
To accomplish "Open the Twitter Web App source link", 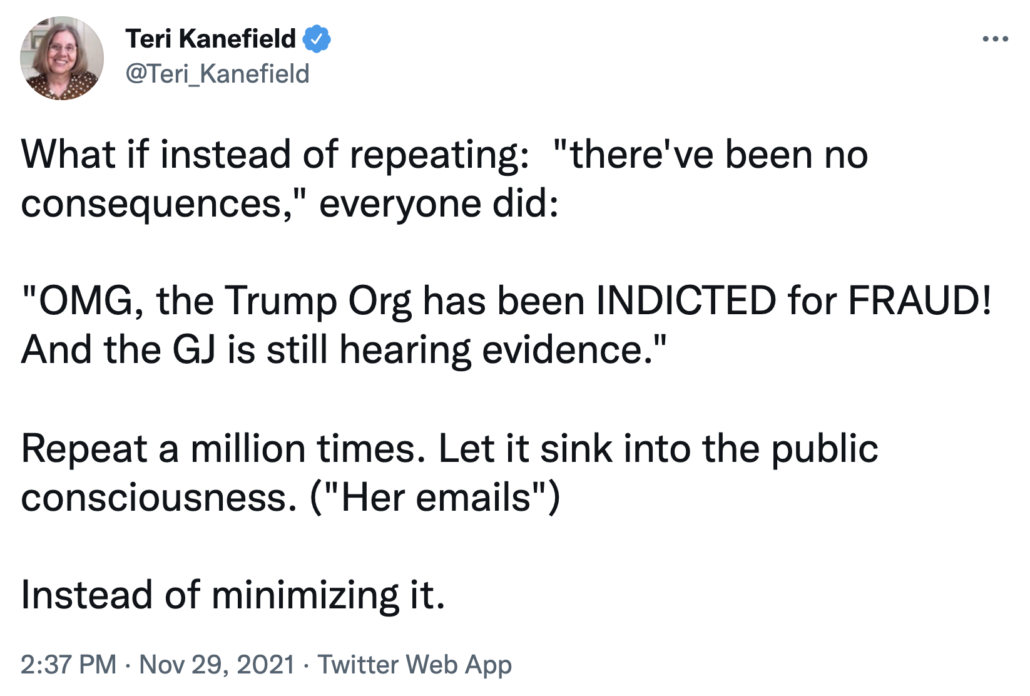I will coord(414,665).
